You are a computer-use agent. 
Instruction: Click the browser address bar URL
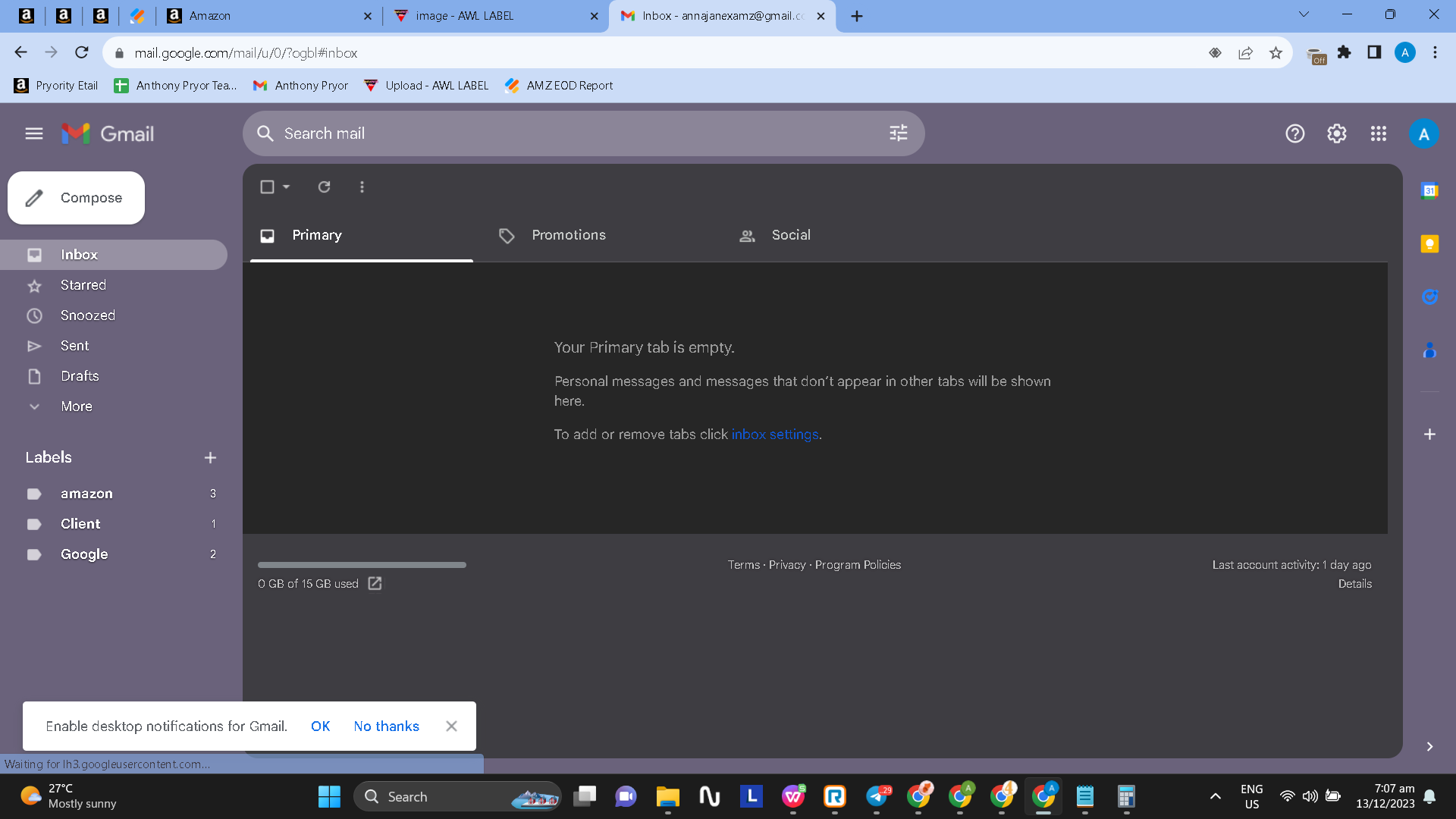tap(246, 53)
